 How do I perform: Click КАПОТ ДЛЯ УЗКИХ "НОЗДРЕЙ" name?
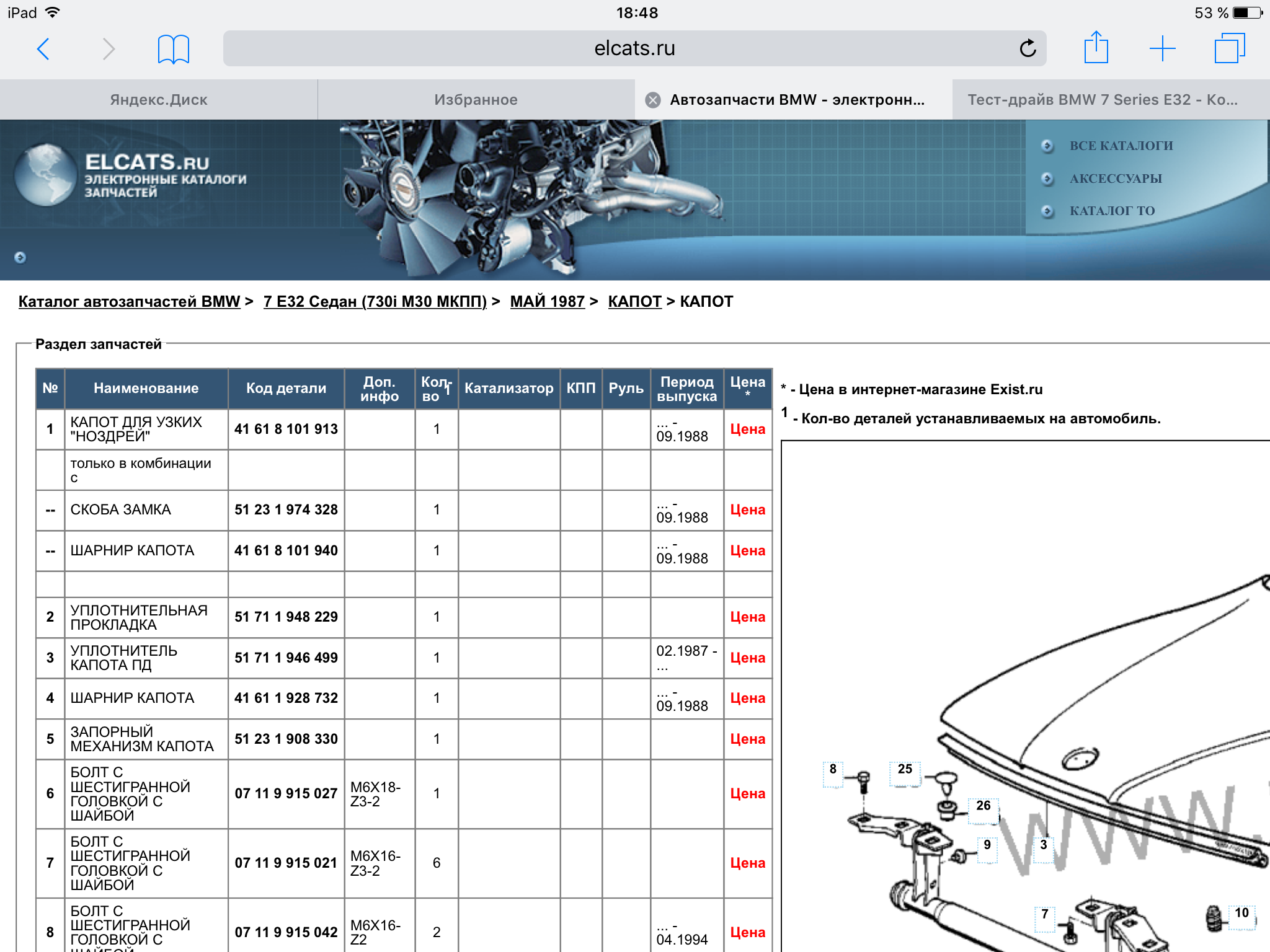[x=136, y=429]
